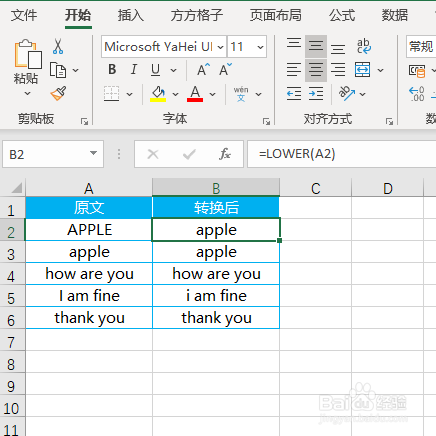Switch to the 插入 tab
Image resolution: width=436 pixels, height=436 pixels.
click(x=131, y=15)
